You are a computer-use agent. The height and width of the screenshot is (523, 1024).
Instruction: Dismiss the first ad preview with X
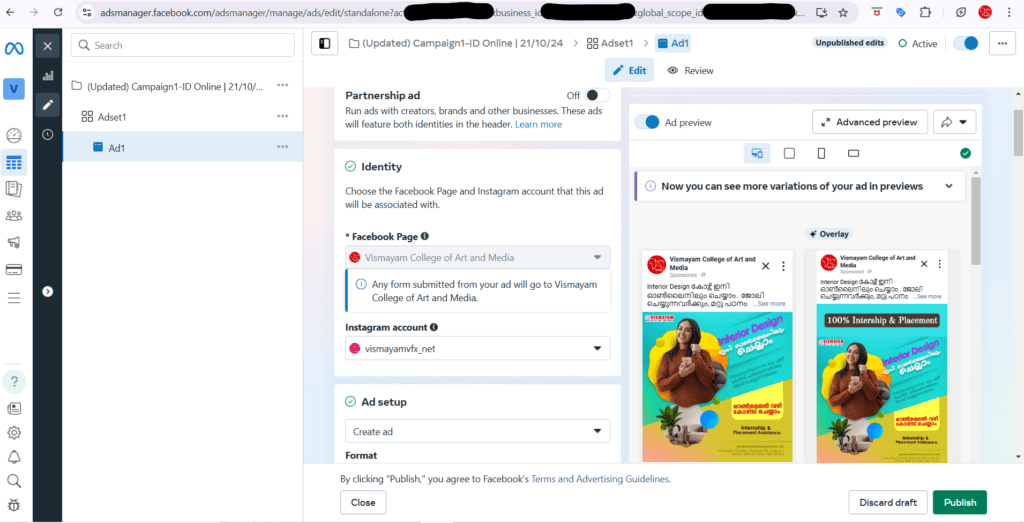pos(766,266)
